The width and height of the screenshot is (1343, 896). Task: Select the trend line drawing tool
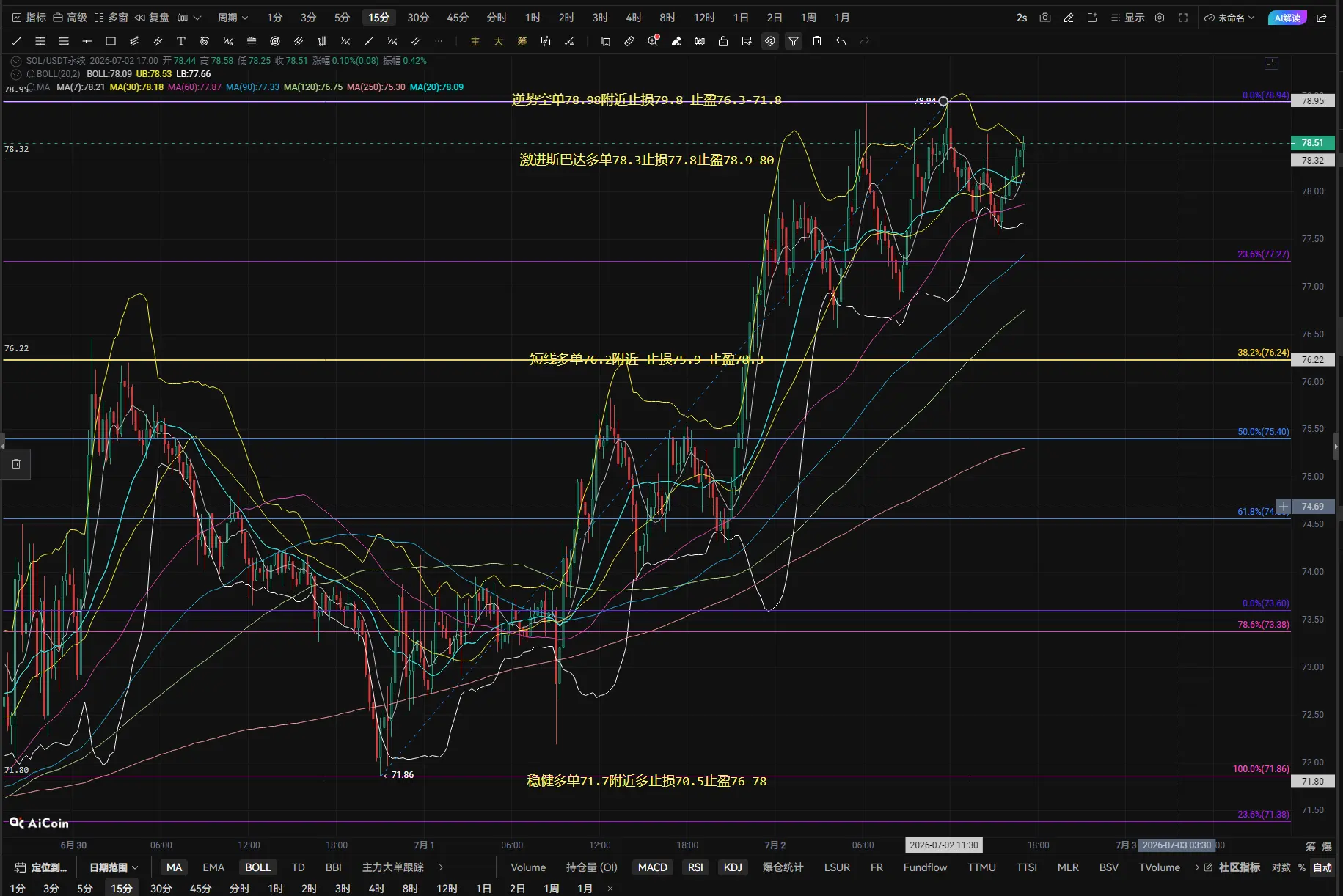tap(17, 41)
